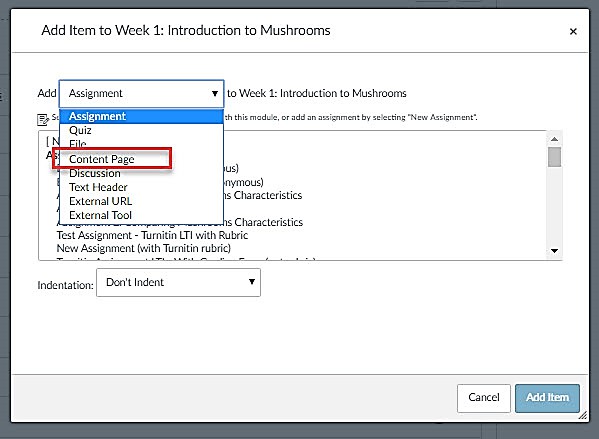Pick External URL from the list
Viewport: 599px width, 439px height.
pos(141,201)
